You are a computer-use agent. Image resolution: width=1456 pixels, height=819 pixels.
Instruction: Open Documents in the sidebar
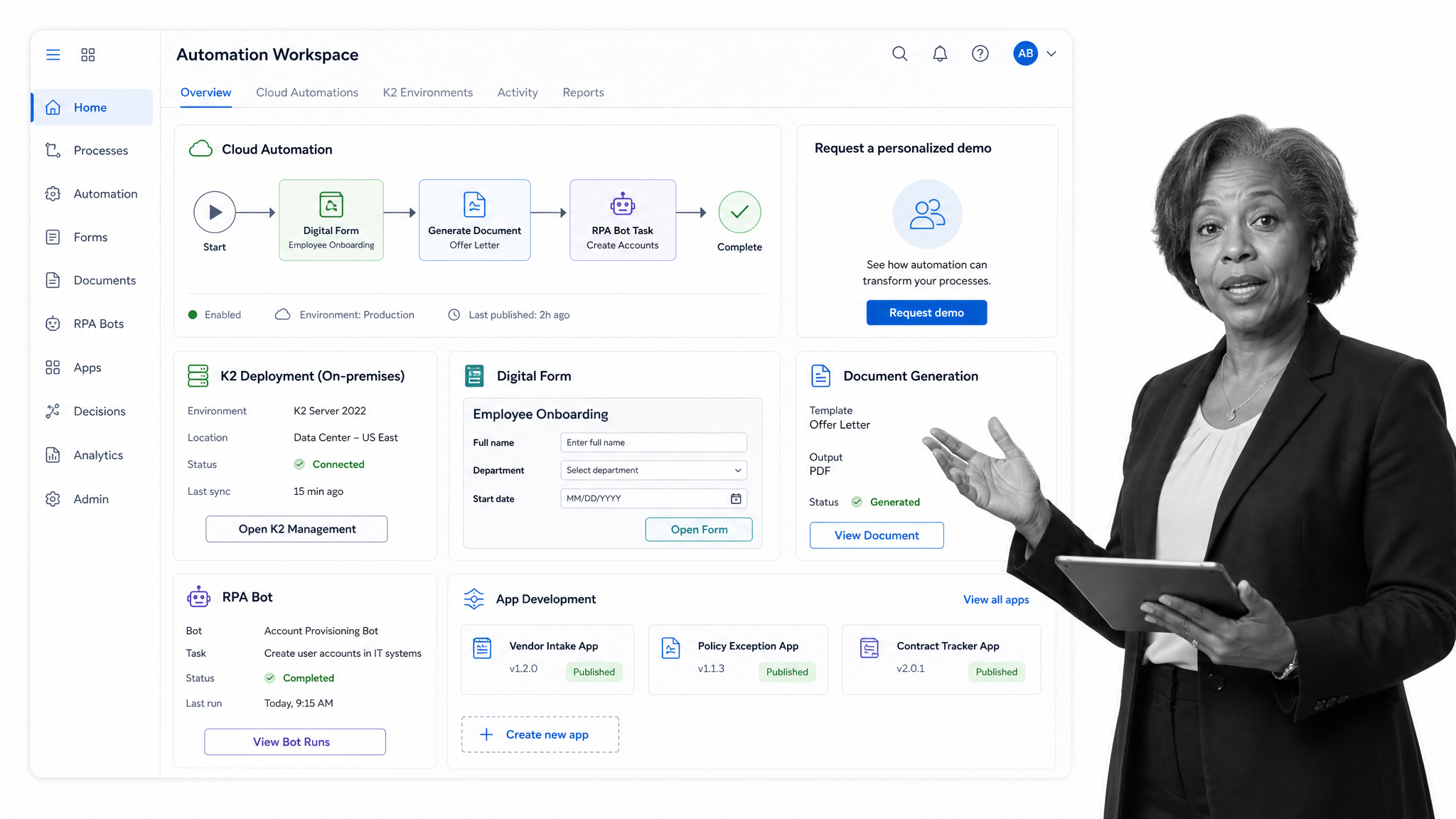(x=92, y=280)
